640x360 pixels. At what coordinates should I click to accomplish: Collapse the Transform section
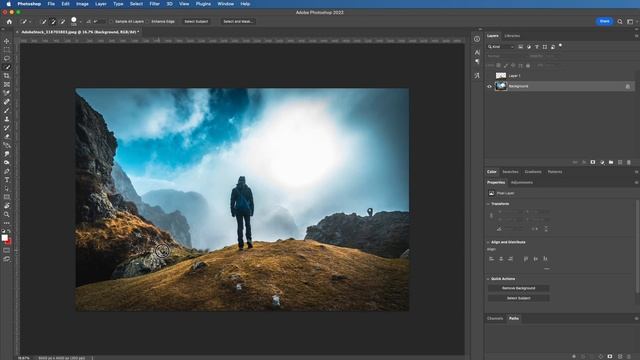pos(488,204)
